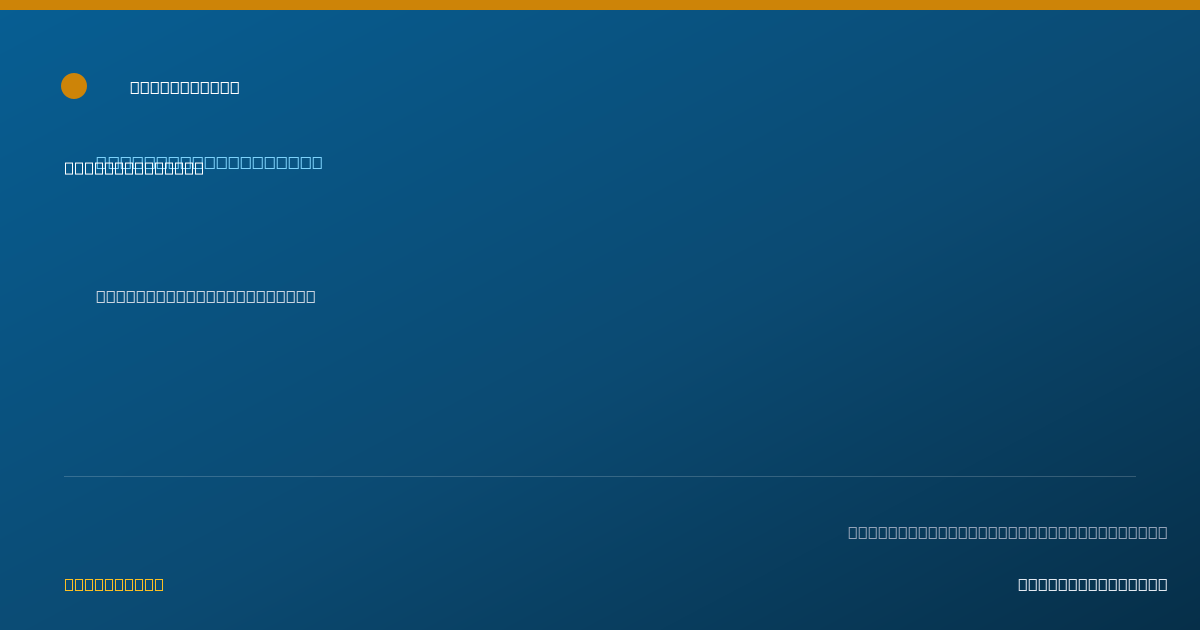Select the long gray caption line above footer
The image size is (1200, 630).
pyautogui.click(x=1007, y=532)
